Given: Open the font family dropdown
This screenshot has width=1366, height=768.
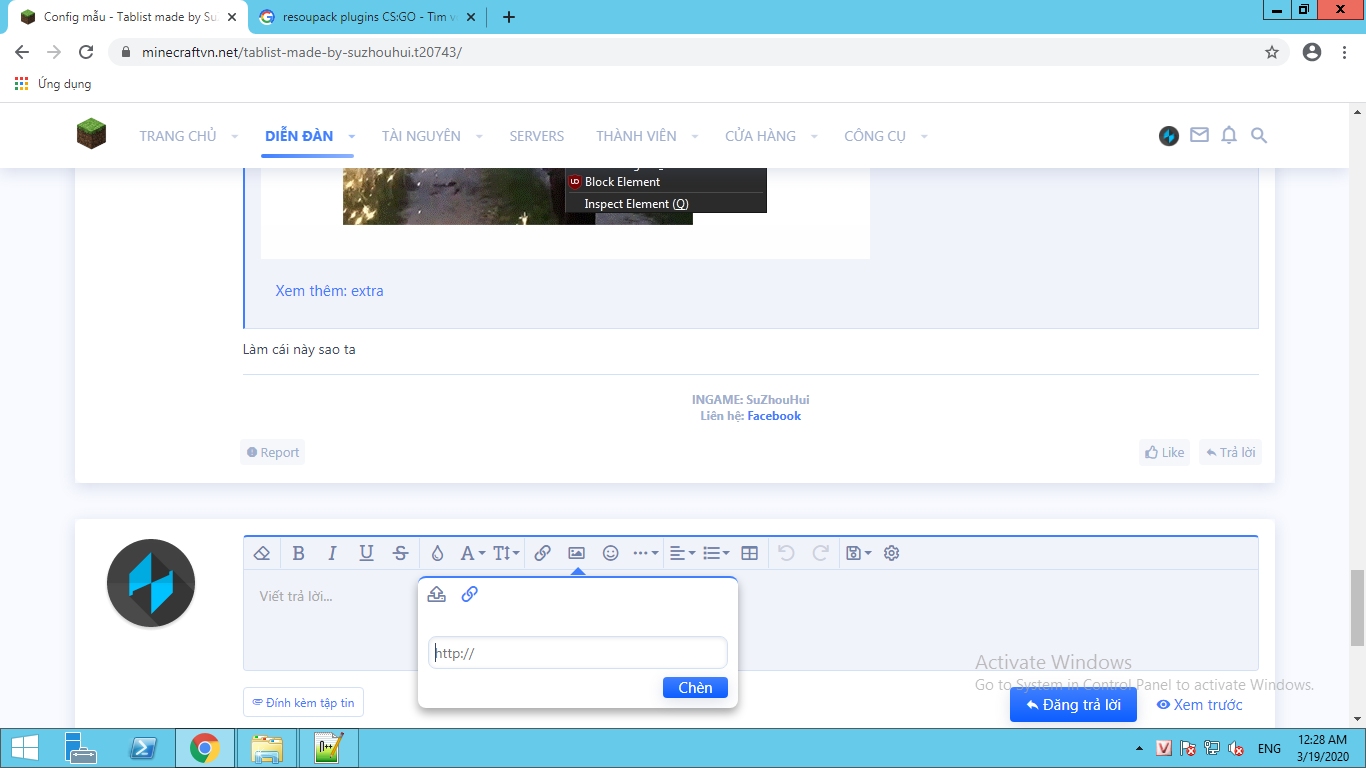Looking at the screenshot, I should coord(472,553).
